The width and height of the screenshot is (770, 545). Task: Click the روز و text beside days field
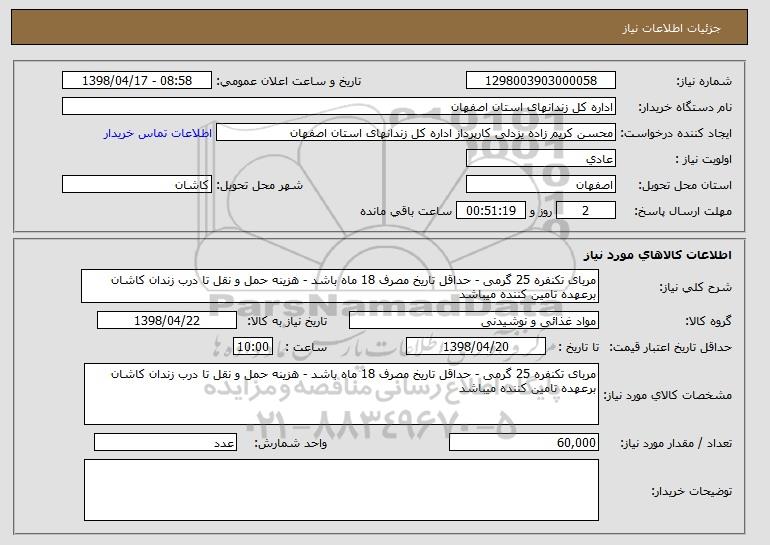coord(541,211)
